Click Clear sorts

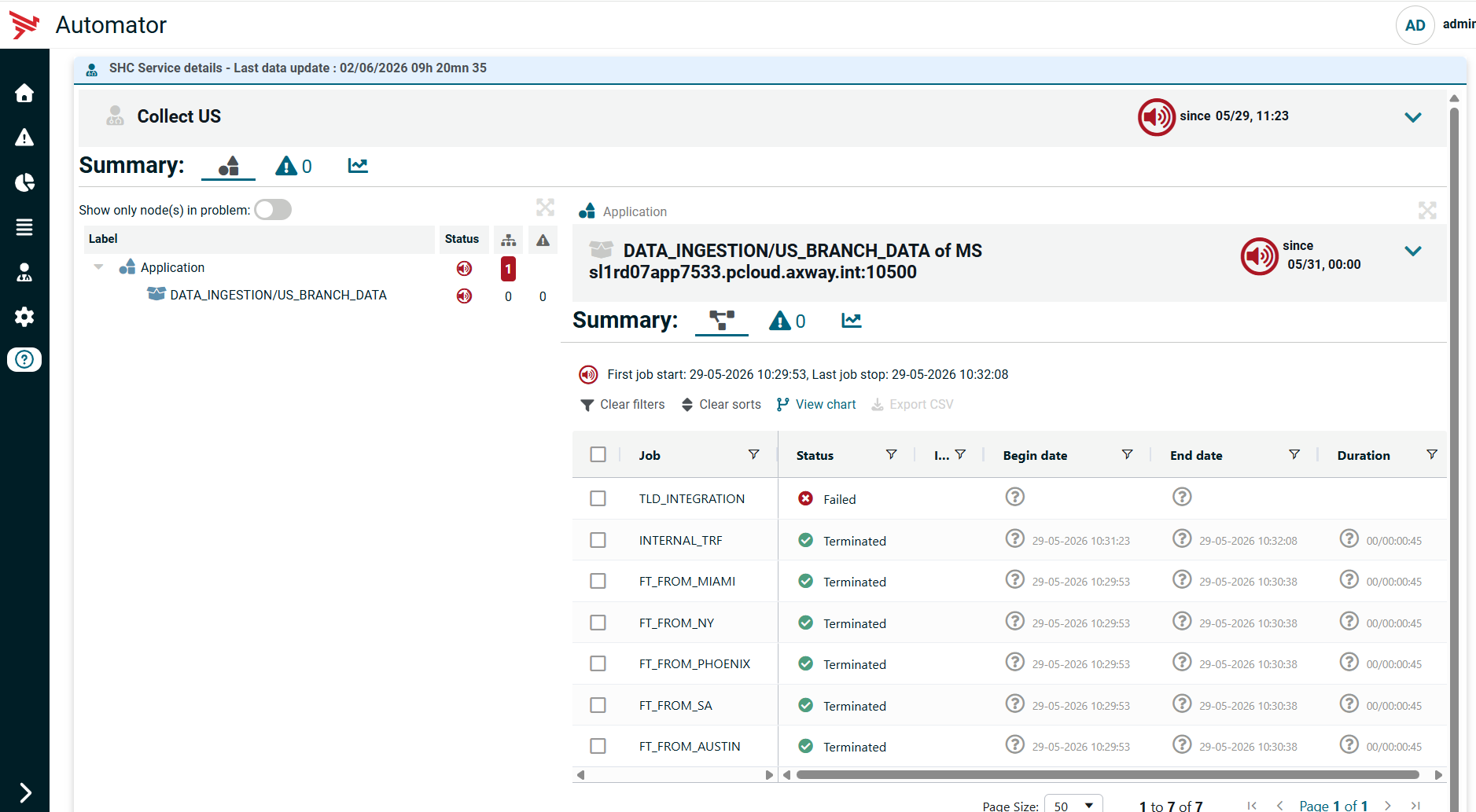pos(721,404)
